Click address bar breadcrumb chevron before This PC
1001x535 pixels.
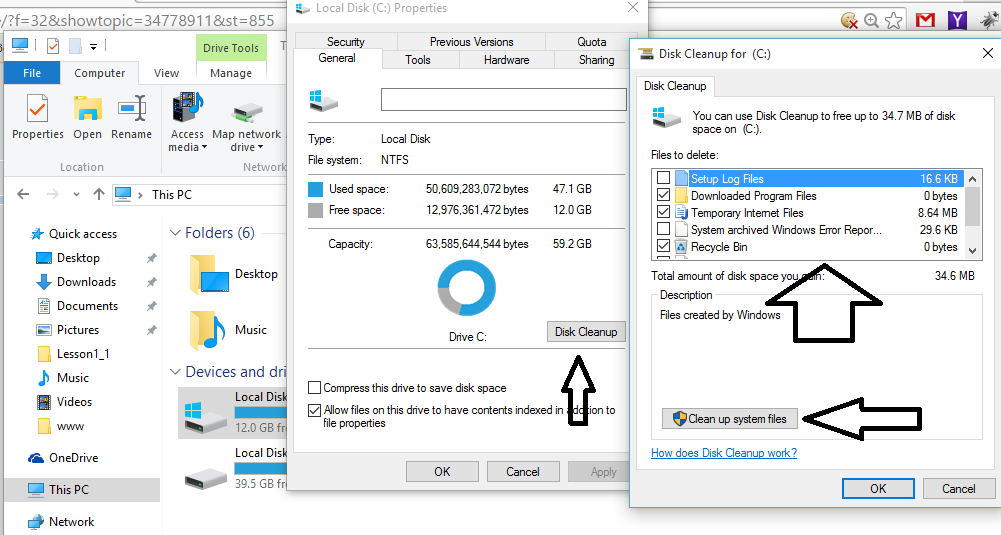[x=140, y=195]
